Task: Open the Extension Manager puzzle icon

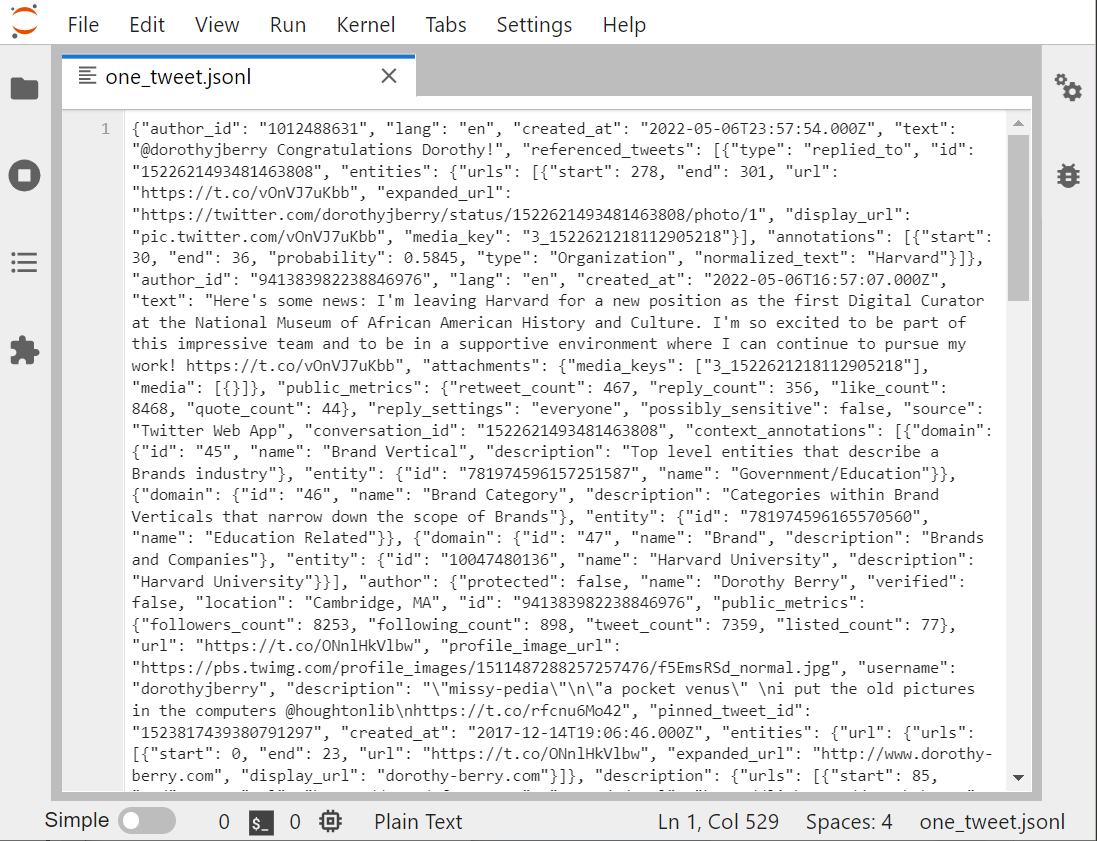Action: tap(24, 350)
